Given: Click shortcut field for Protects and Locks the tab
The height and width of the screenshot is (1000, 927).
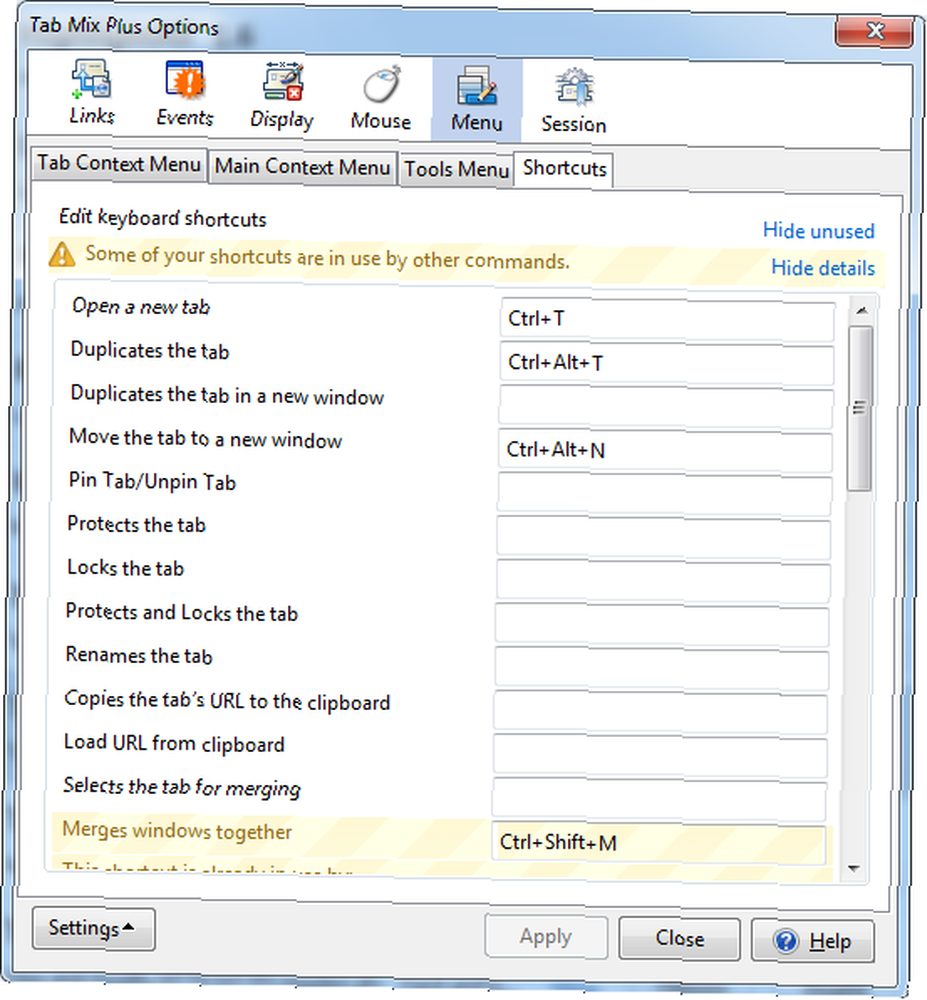Looking at the screenshot, I should tap(662, 624).
